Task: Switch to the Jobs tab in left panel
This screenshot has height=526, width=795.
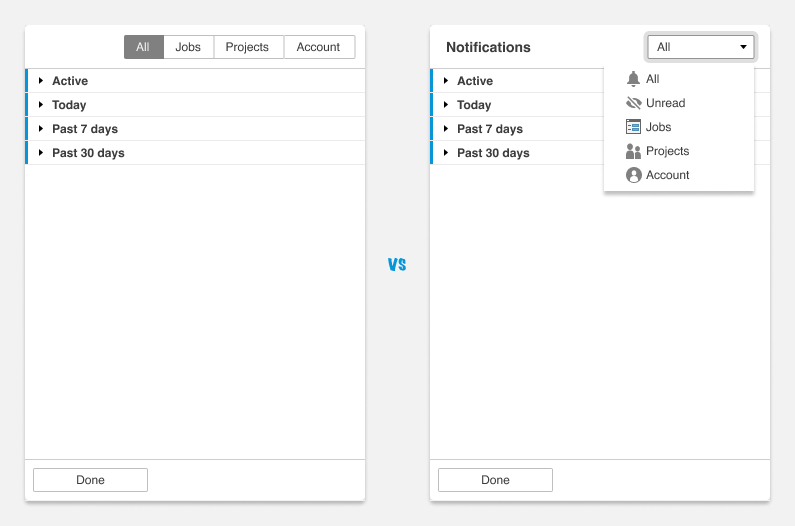Action: (188, 47)
